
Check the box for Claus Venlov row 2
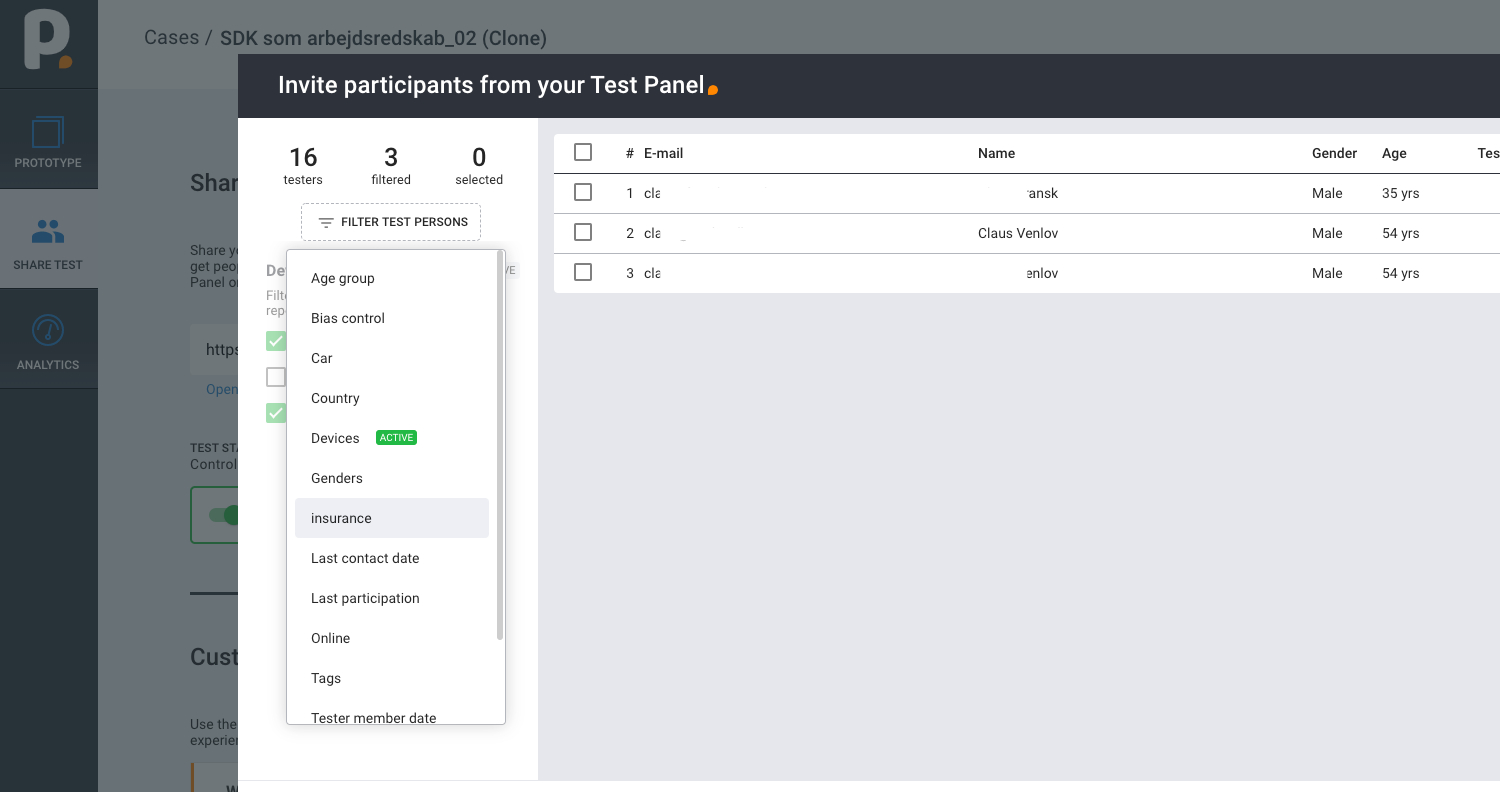coord(583,232)
